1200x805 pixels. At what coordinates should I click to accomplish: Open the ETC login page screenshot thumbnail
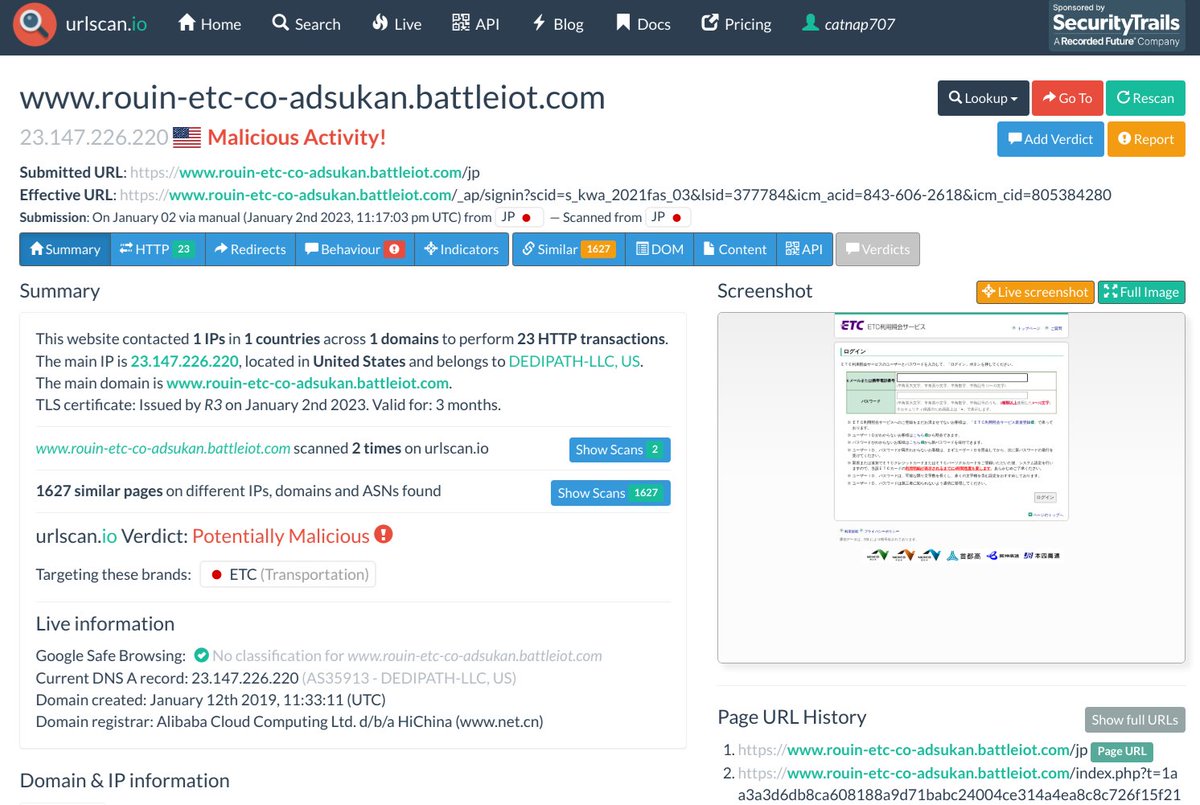[951, 487]
